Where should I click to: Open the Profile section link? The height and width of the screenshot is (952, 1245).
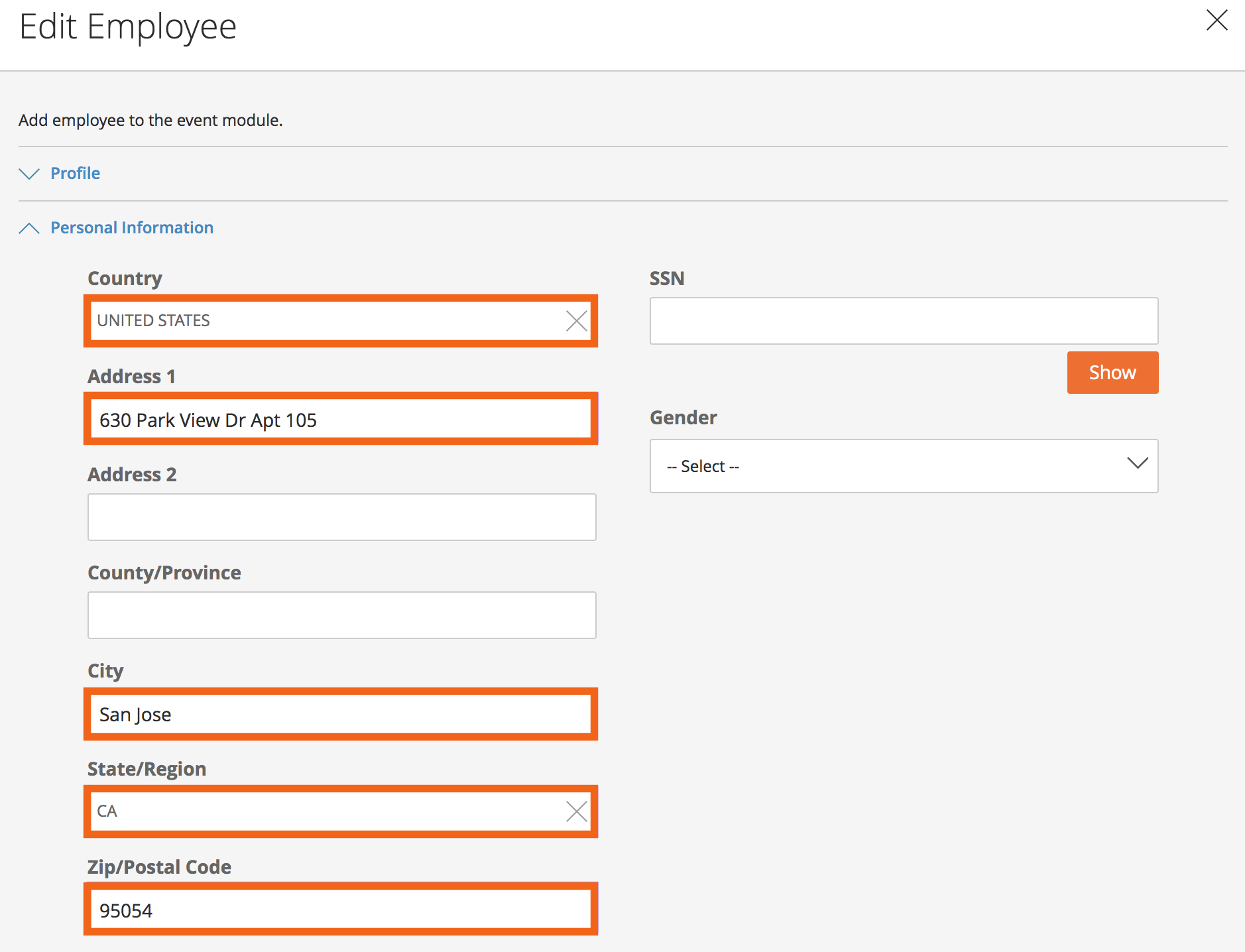76,173
